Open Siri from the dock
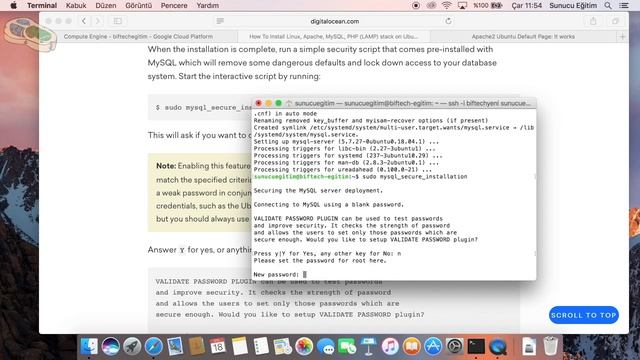 (111, 347)
